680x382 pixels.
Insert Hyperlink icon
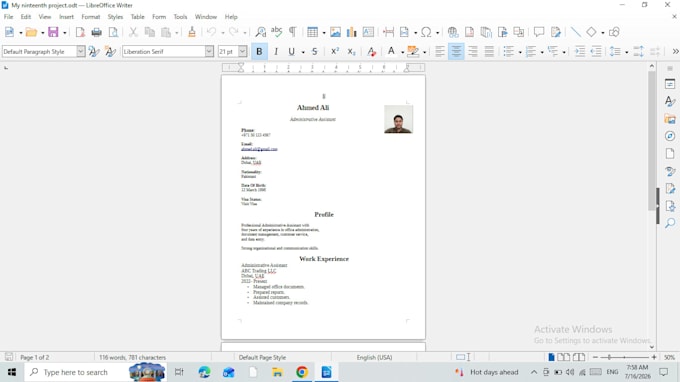pos(453,32)
